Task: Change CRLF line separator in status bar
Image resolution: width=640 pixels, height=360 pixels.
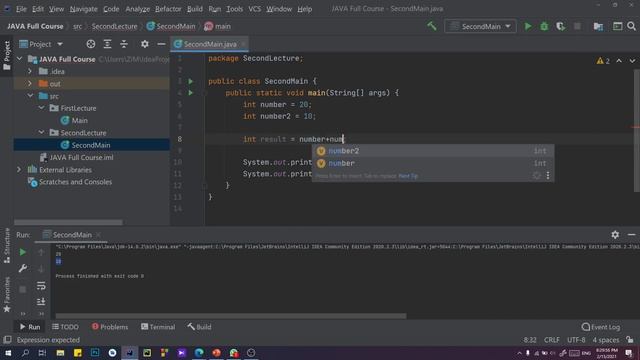Action: 552,340
